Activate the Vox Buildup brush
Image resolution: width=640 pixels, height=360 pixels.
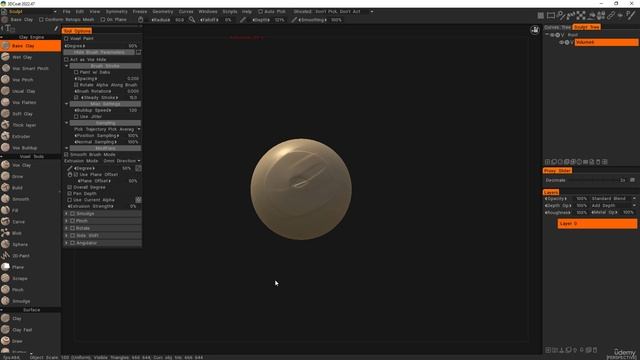pos(31,148)
